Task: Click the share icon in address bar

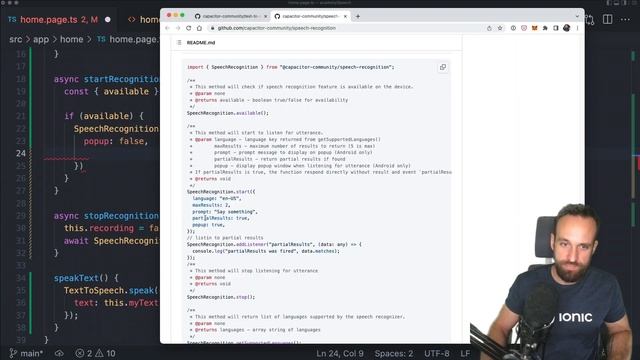Action: (x=489, y=28)
